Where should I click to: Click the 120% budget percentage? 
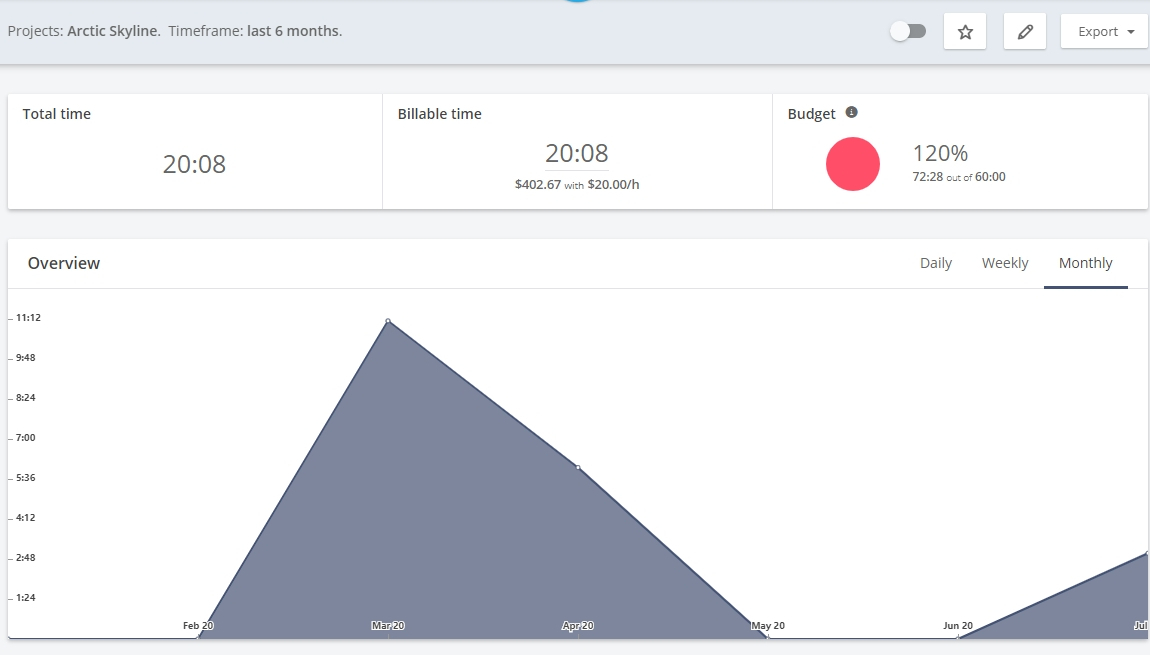coord(940,153)
